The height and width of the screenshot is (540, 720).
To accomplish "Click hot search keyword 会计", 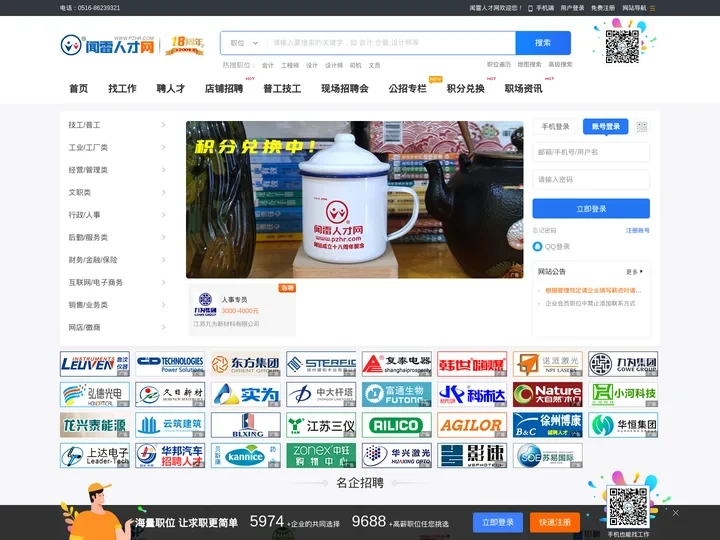I will tap(268, 65).
